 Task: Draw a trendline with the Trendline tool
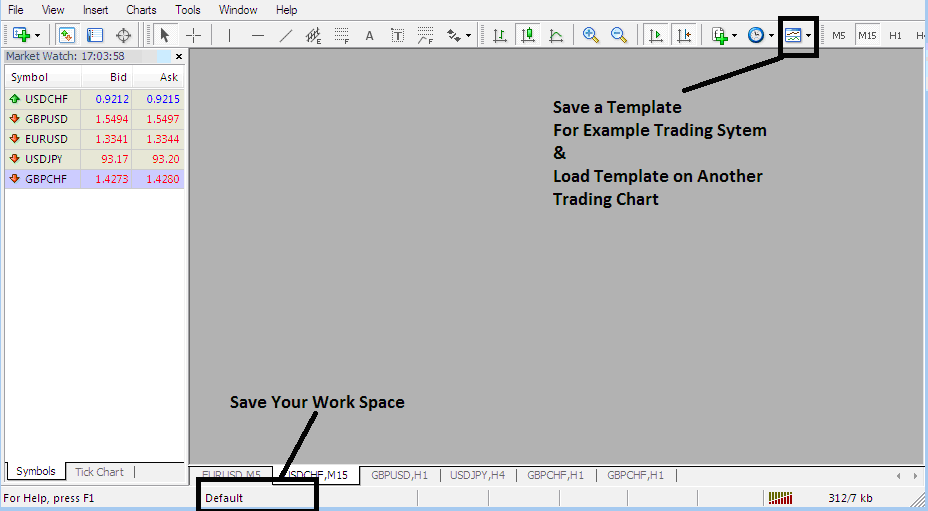point(286,35)
